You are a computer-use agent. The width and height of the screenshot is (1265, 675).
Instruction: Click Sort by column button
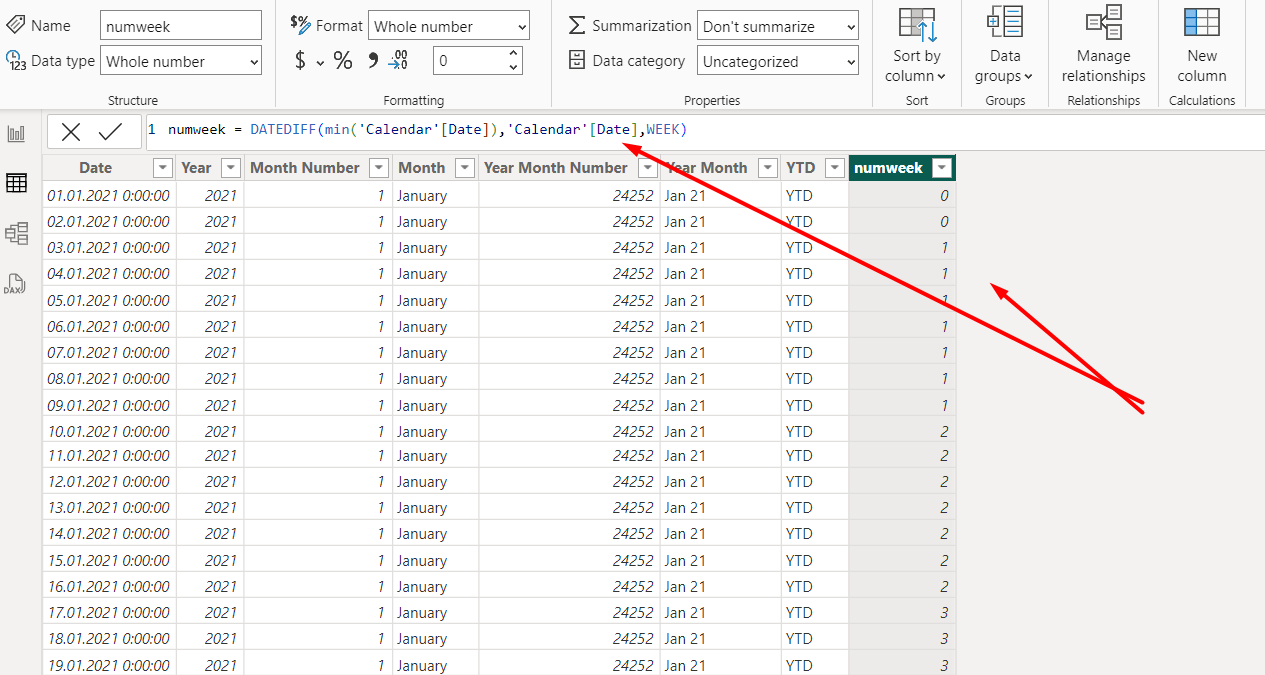917,45
